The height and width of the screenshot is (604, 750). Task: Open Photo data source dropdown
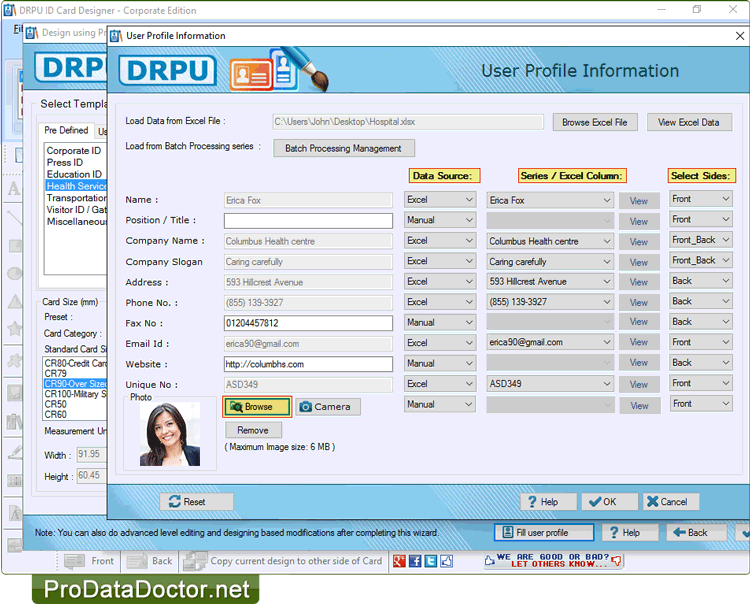(440, 405)
